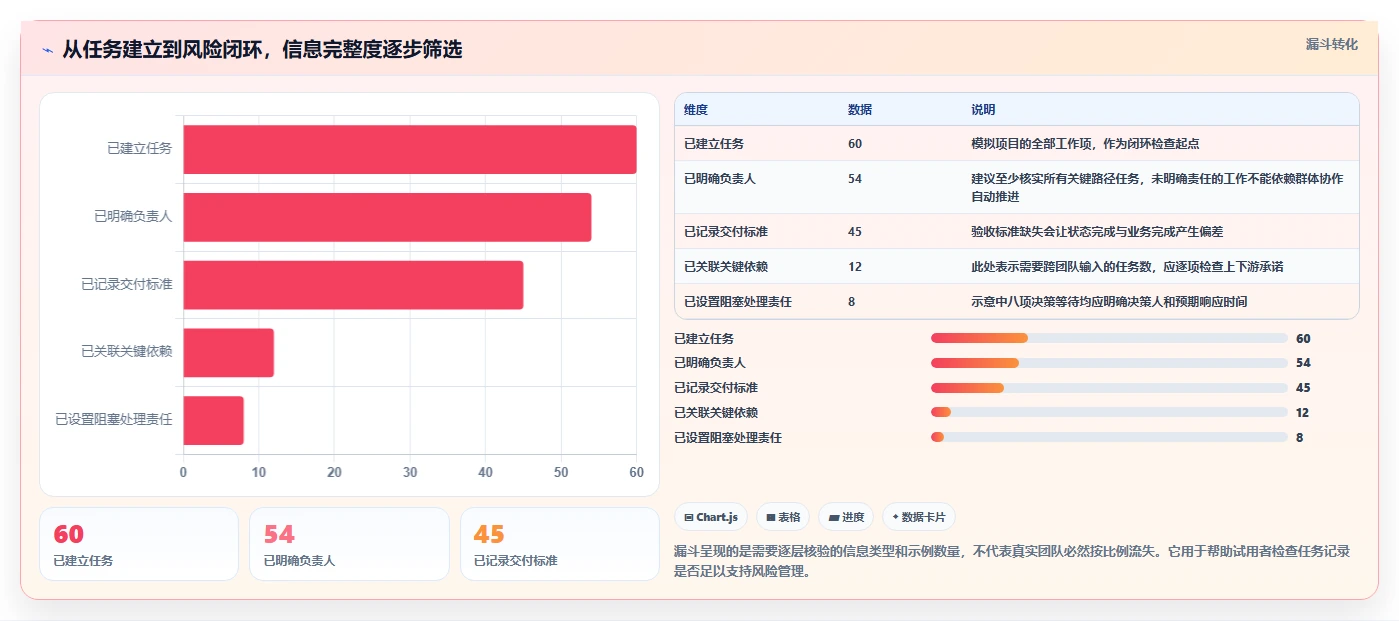Click the value 12 in the table
The width and height of the screenshot is (1399, 621).
pyautogui.click(x=855, y=267)
